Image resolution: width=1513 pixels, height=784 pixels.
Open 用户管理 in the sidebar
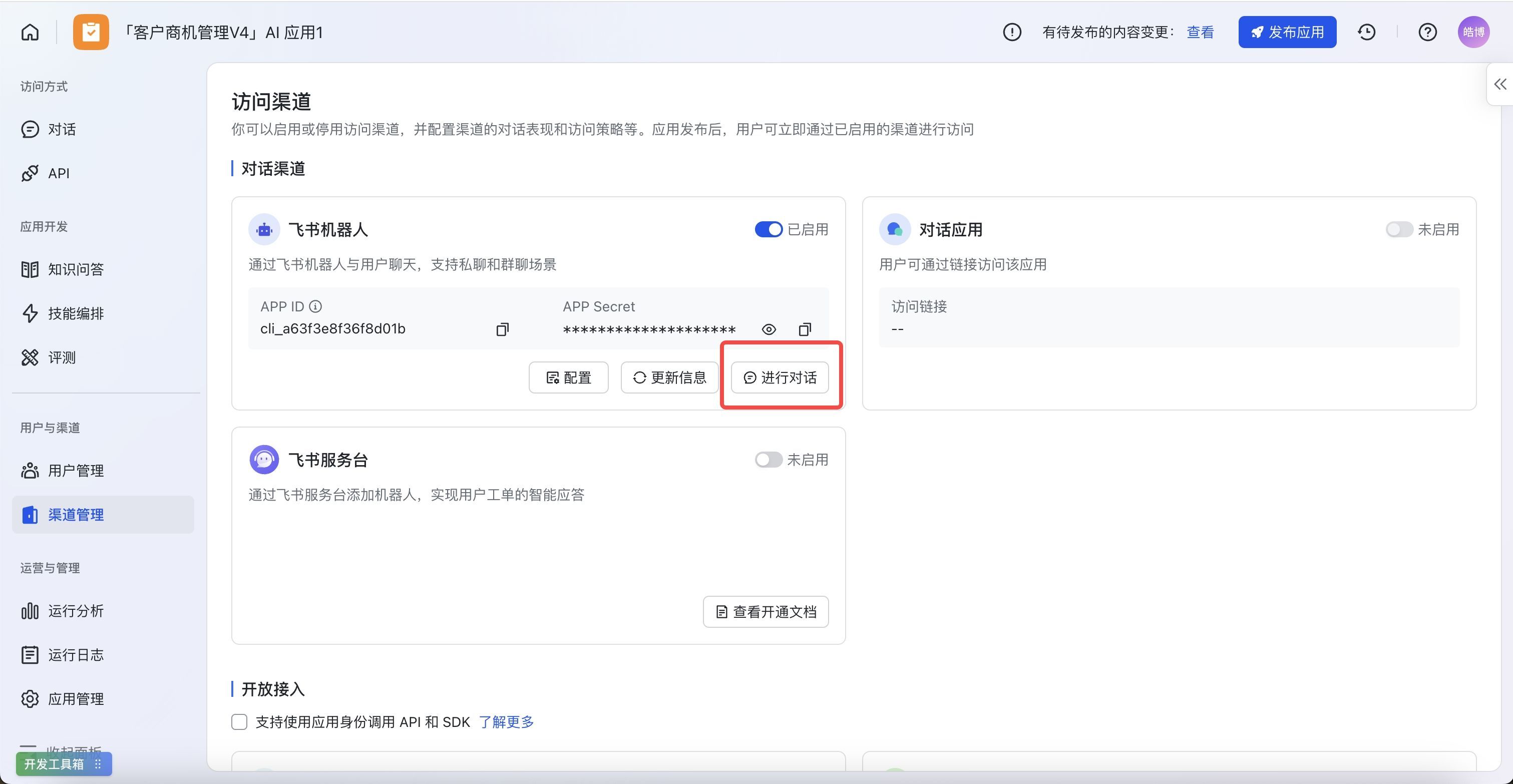pos(103,471)
